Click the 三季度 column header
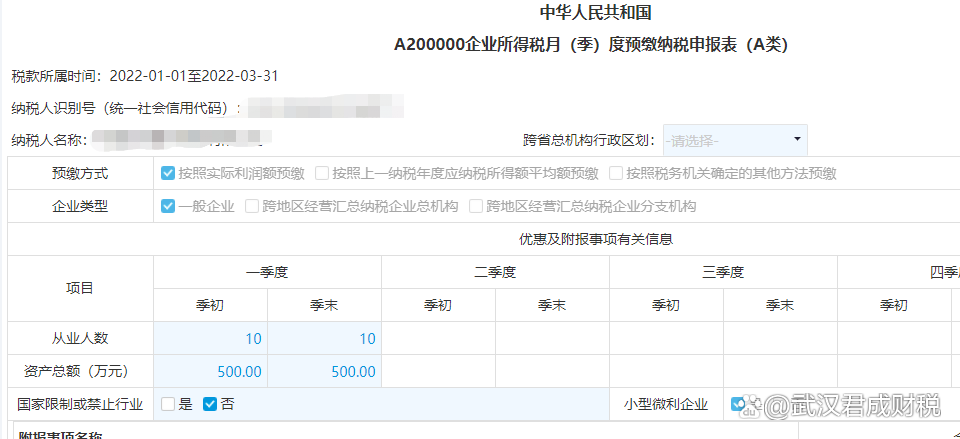Image resolution: width=960 pixels, height=439 pixels. pos(723,272)
